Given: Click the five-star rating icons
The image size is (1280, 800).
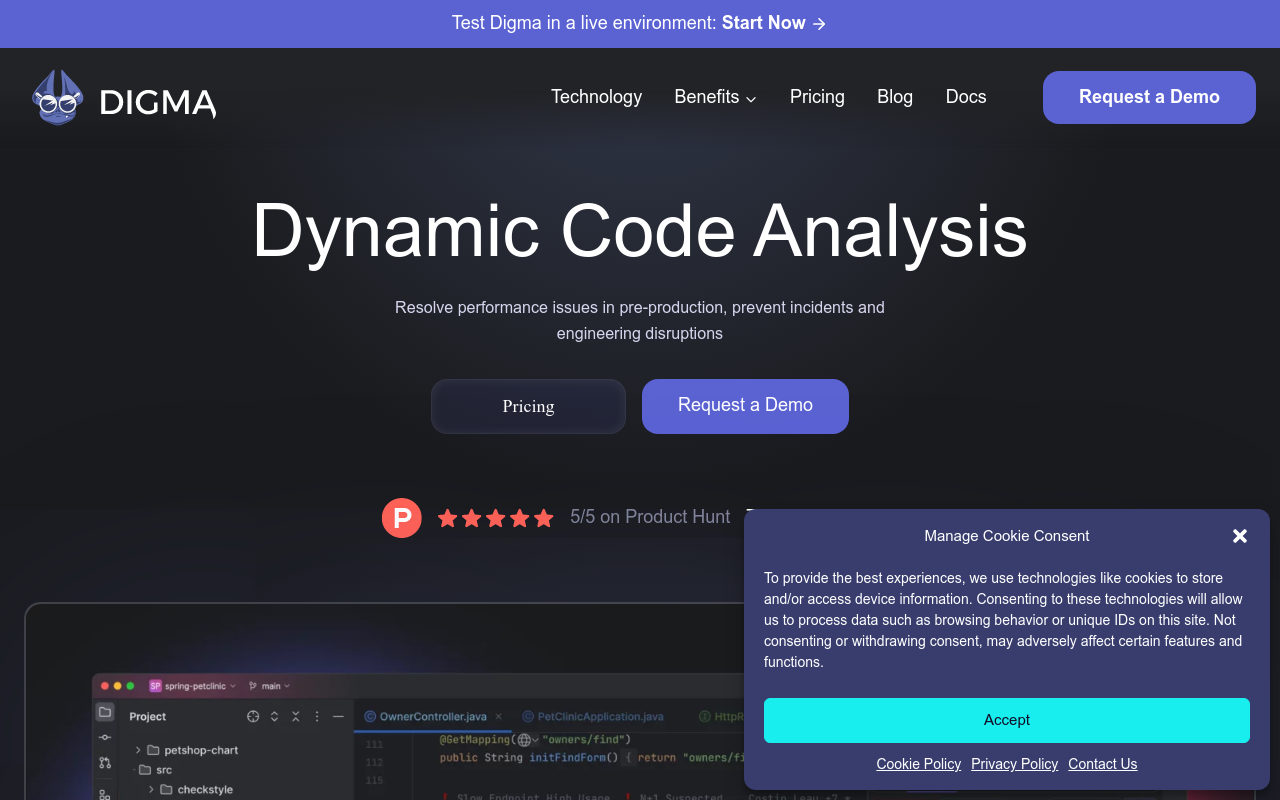Looking at the screenshot, I should point(495,518).
